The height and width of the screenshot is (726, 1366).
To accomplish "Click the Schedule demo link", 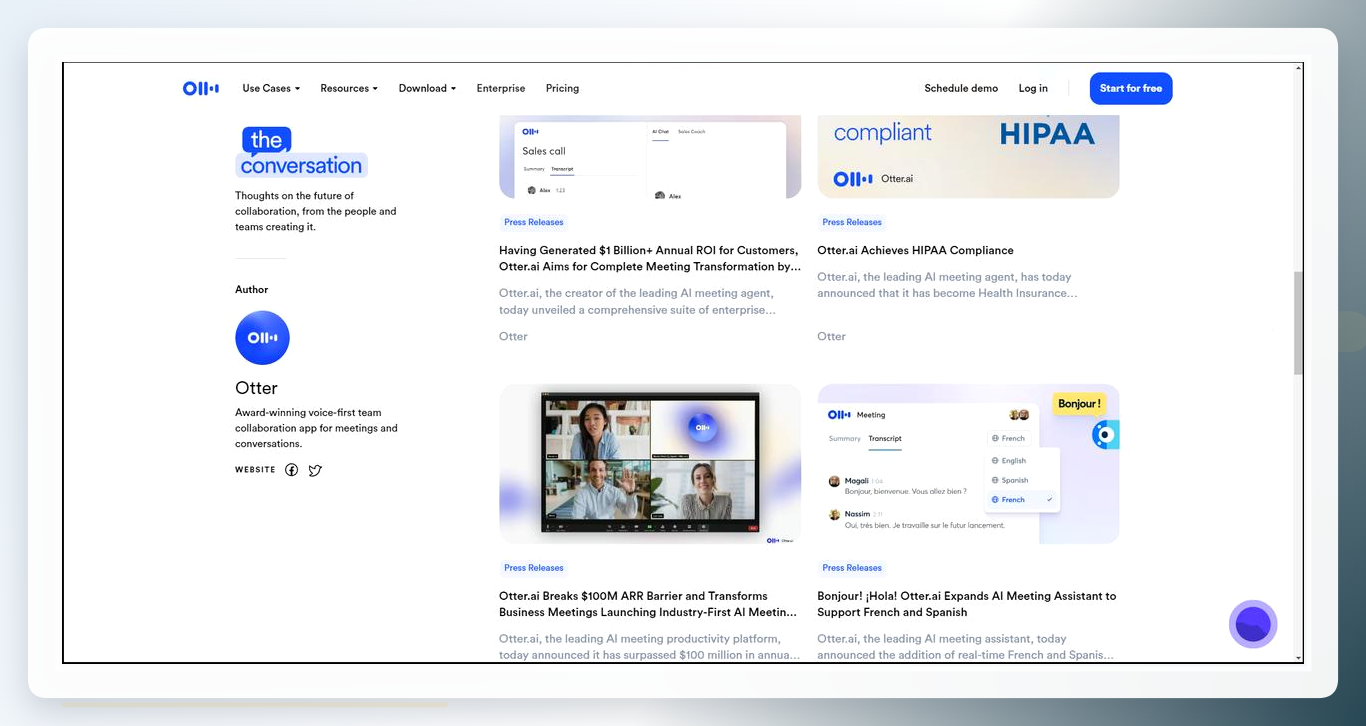I will pos(961,88).
